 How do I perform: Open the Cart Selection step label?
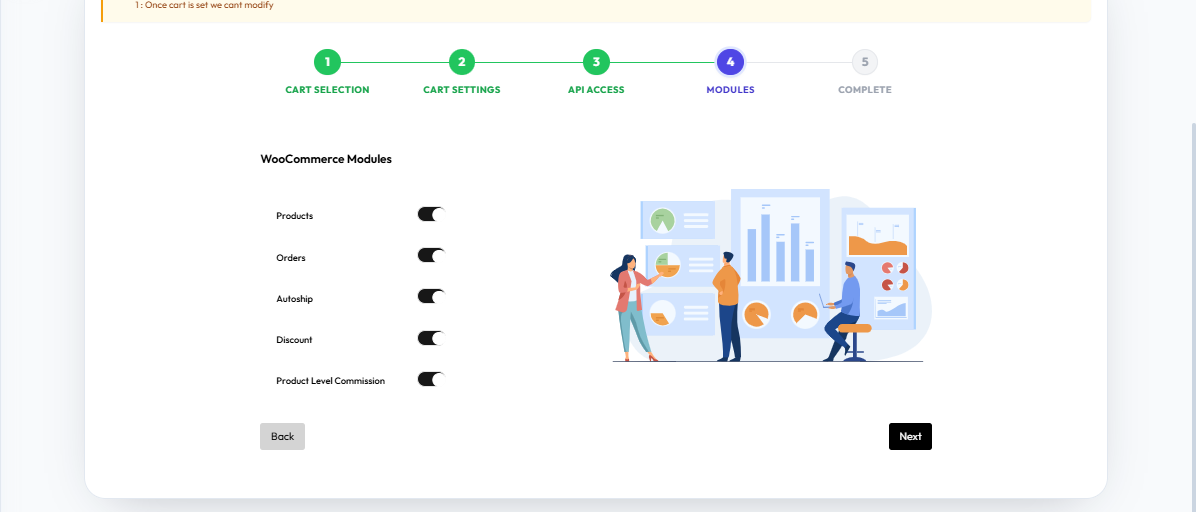point(327,90)
